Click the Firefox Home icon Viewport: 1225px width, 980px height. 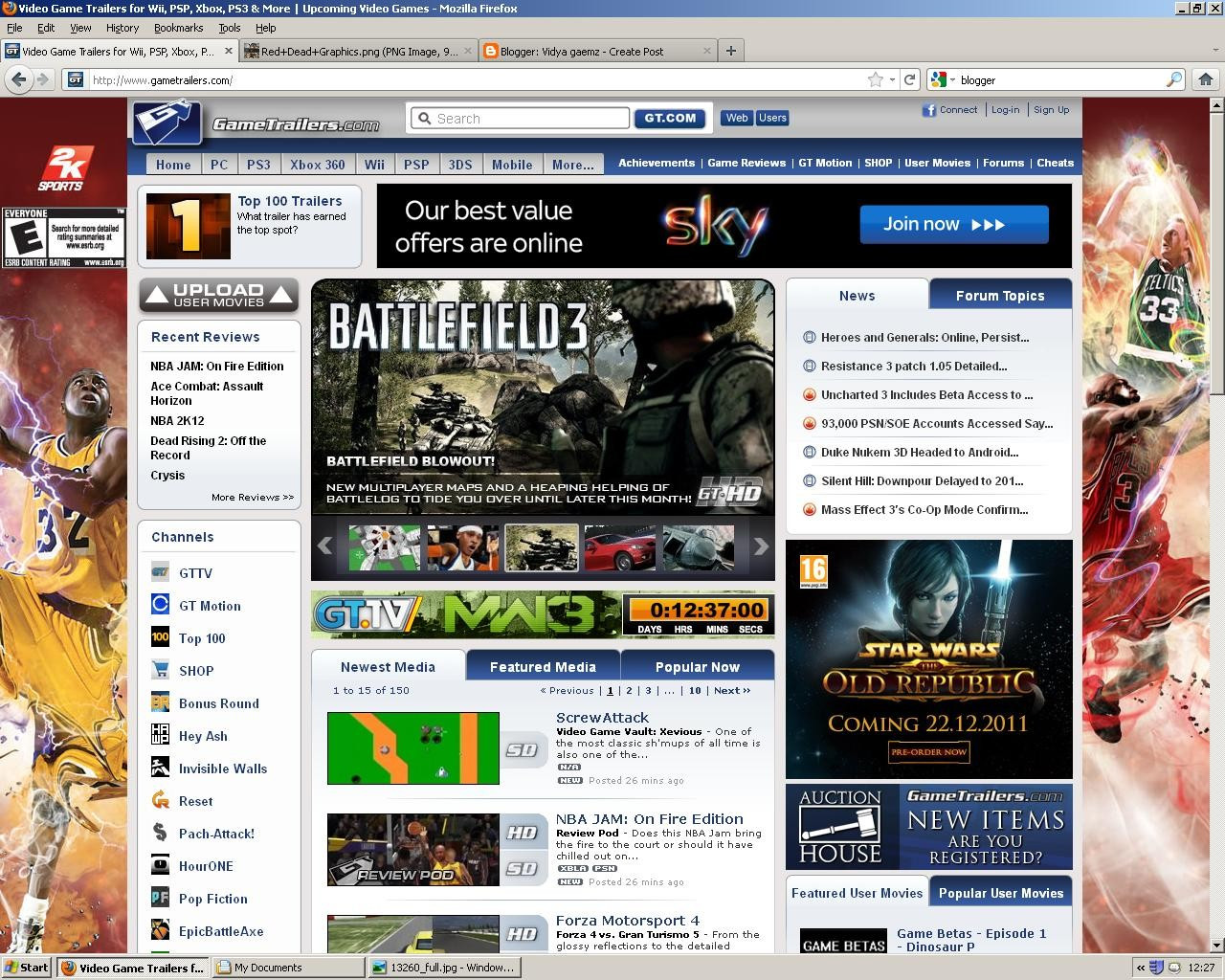point(1206,80)
